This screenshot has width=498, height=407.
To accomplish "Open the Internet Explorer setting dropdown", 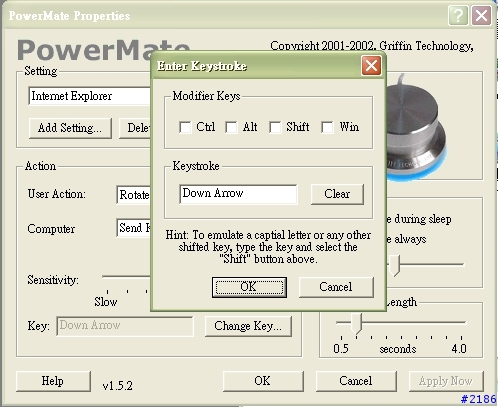I will click(x=89, y=96).
